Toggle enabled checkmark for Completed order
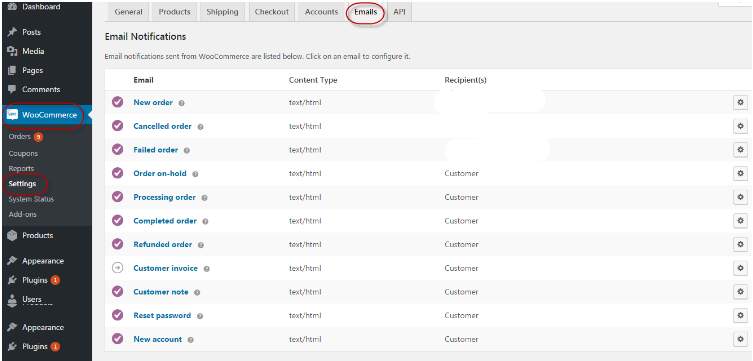Screen dimensions: 753x361 118,220
